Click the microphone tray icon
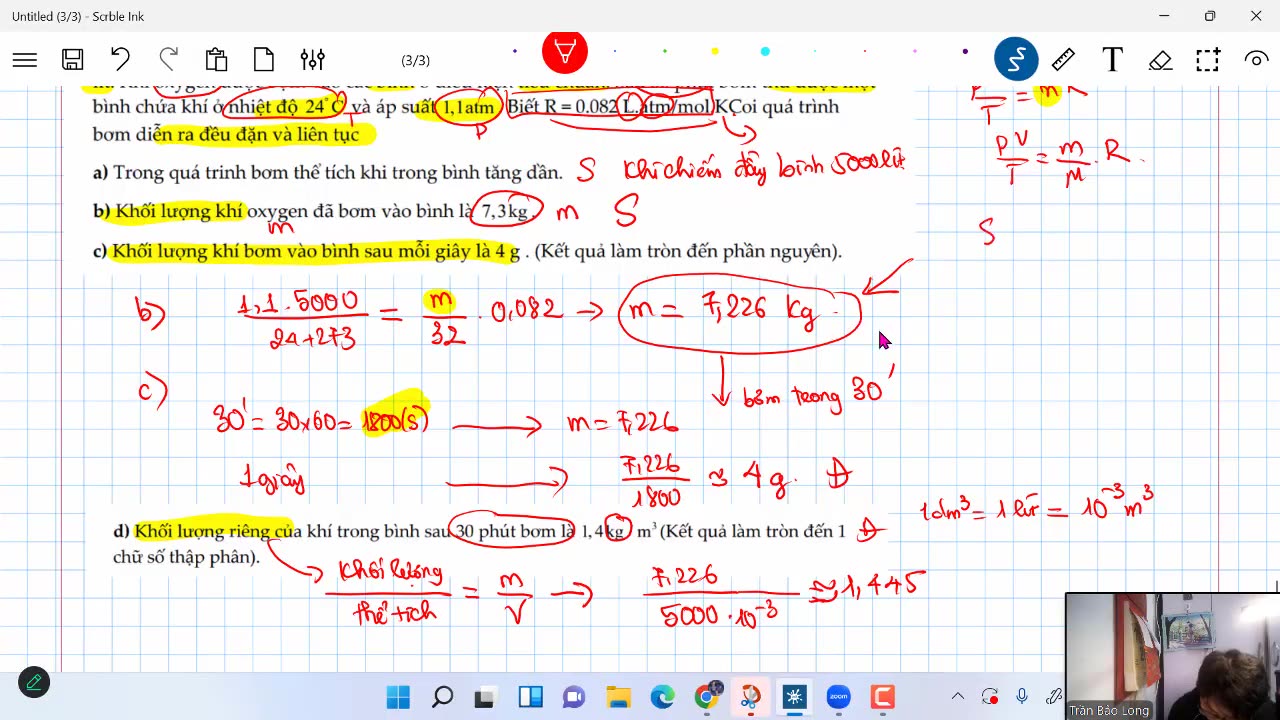The image size is (1280, 720). pos(1022,697)
